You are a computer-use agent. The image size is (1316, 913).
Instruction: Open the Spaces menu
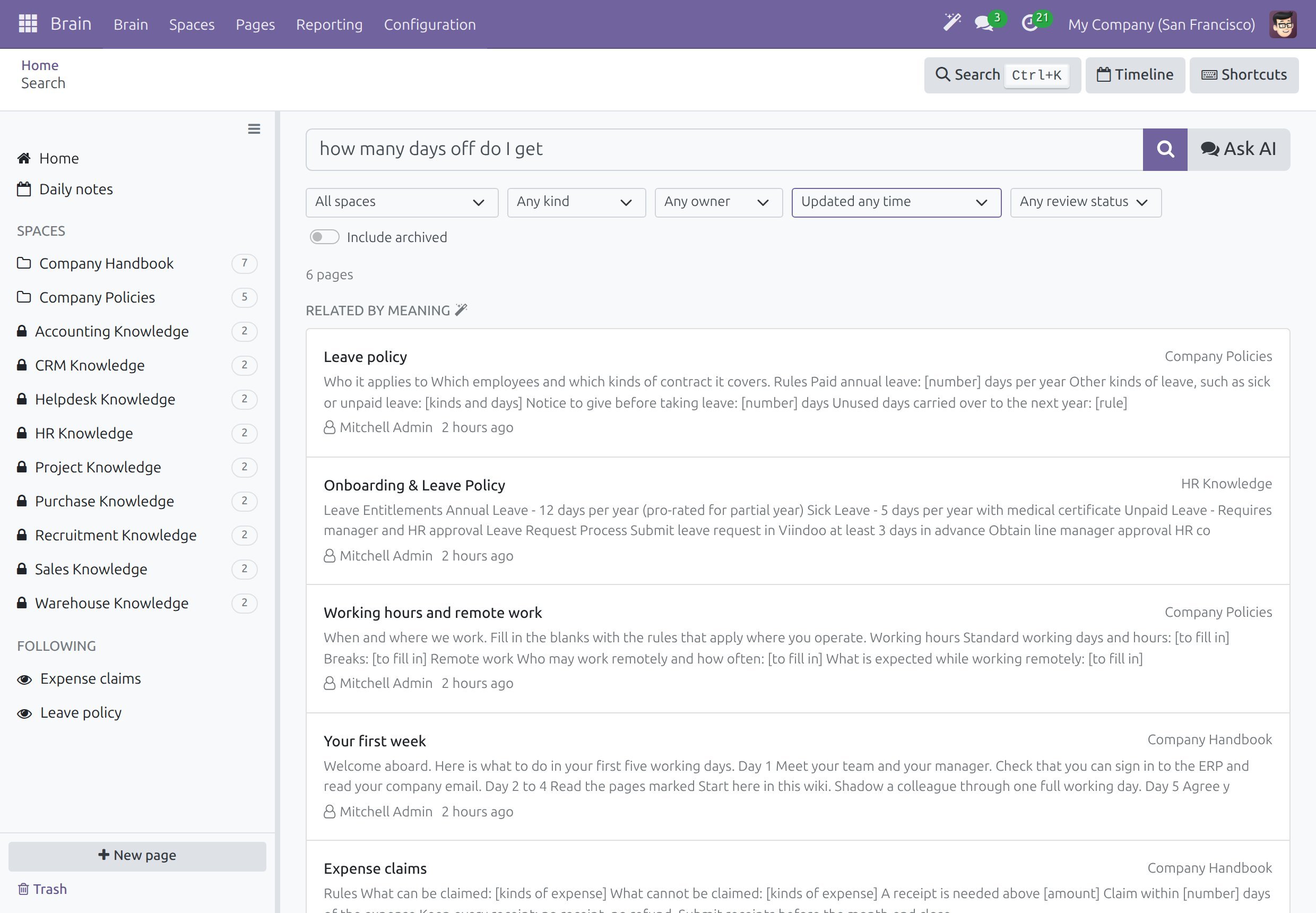point(192,24)
